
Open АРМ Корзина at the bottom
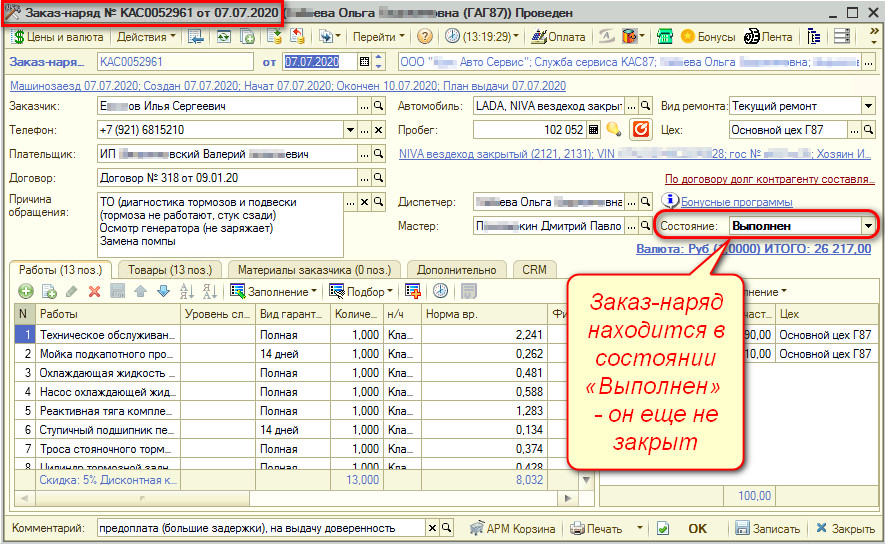512,529
